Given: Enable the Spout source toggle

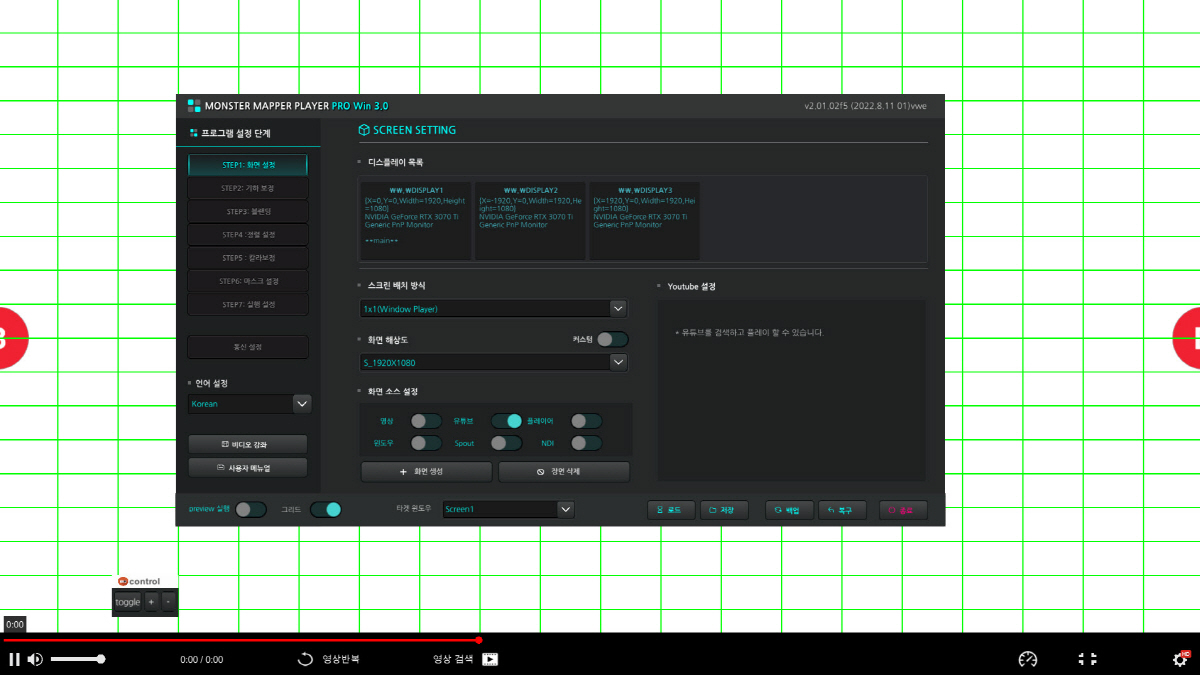Looking at the screenshot, I should tap(506, 443).
